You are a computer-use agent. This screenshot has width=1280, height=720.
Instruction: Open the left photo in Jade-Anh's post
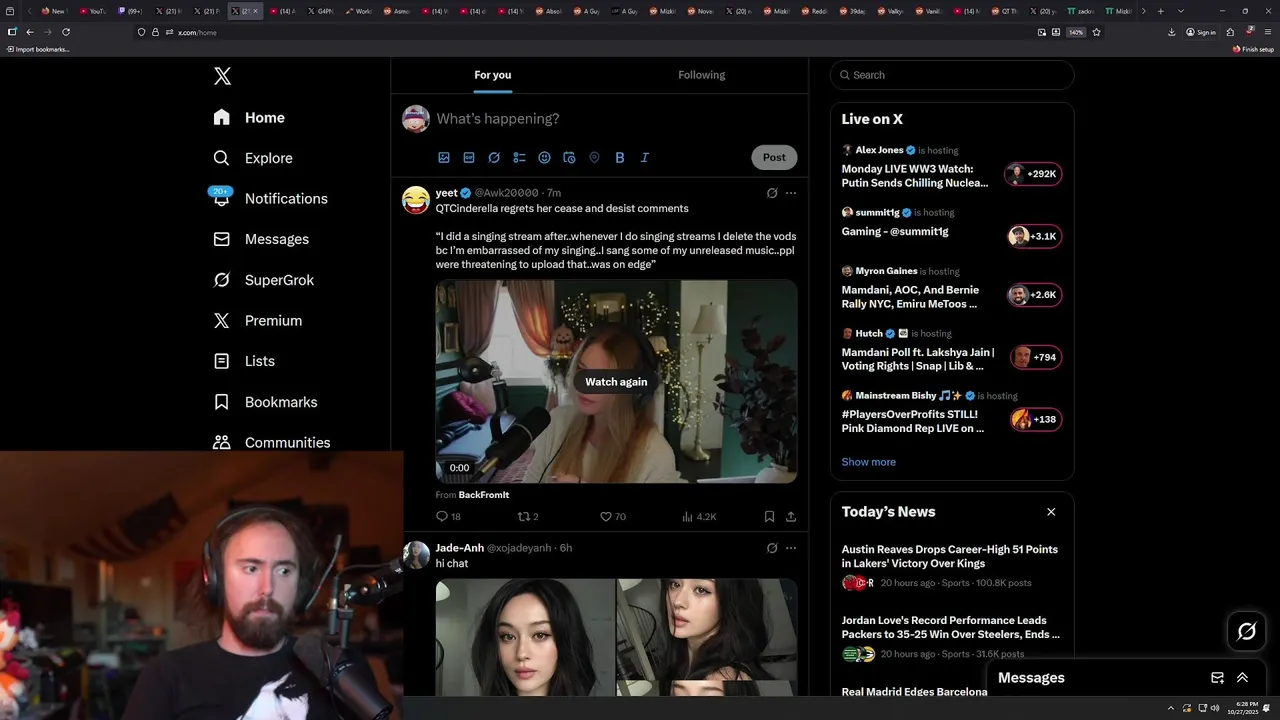pyautogui.click(x=525, y=637)
